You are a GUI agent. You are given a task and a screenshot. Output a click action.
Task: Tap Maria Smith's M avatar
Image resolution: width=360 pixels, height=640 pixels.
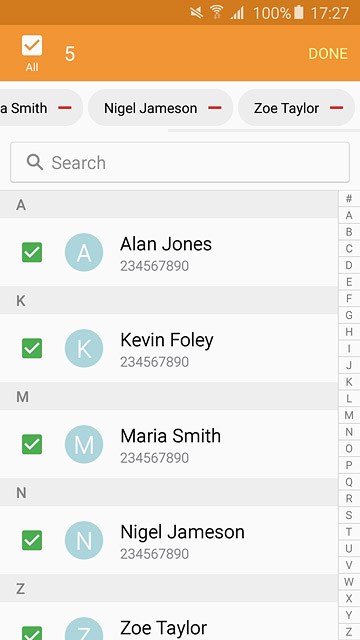pyautogui.click(x=84, y=444)
